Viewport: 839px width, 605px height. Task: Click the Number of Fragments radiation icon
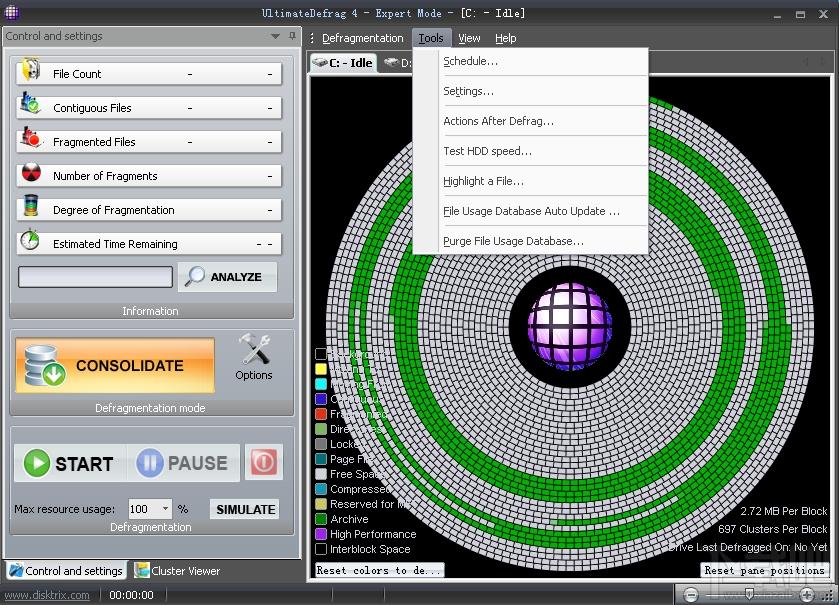tap(31, 173)
